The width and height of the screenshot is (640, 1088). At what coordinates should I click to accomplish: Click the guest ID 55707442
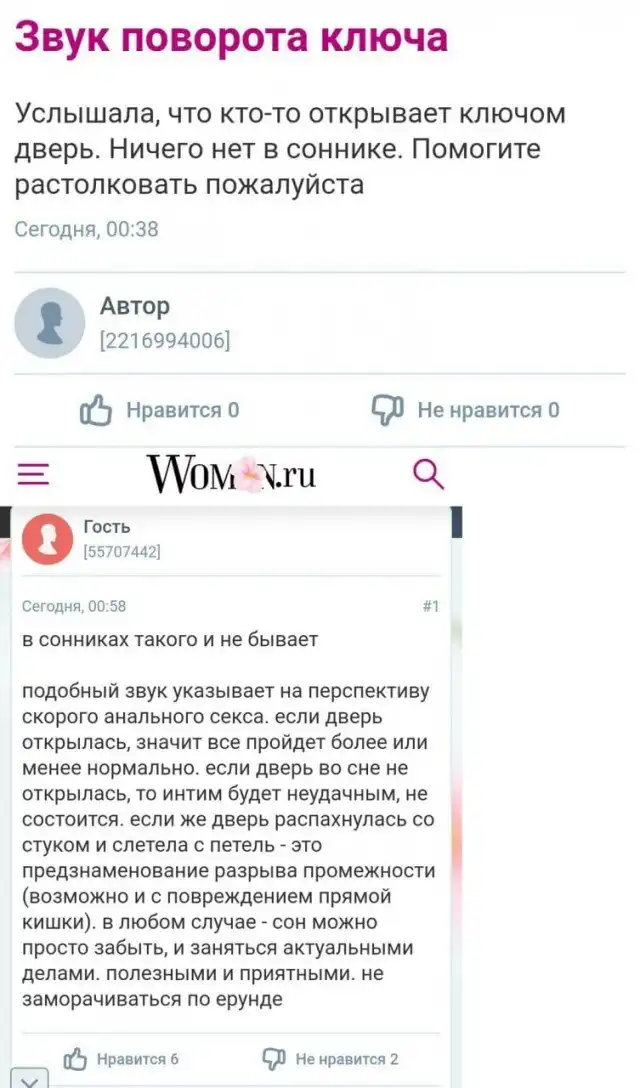[121, 552]
